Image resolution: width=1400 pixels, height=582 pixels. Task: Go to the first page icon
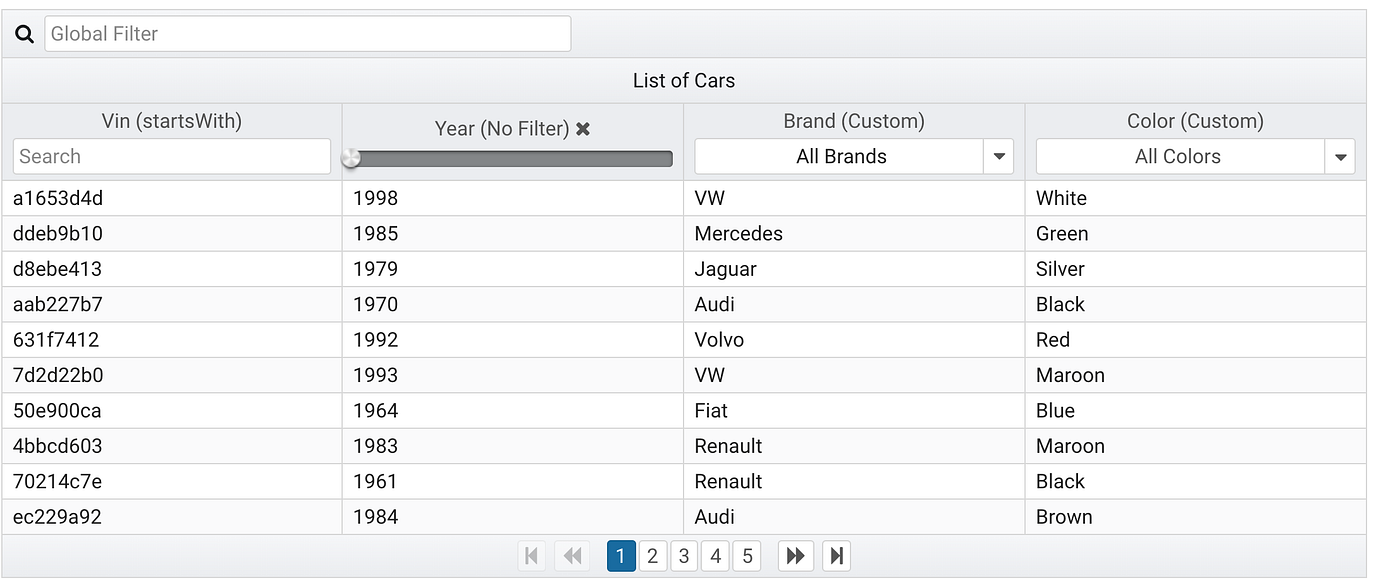pyautogui.click(x=532, y=556)
